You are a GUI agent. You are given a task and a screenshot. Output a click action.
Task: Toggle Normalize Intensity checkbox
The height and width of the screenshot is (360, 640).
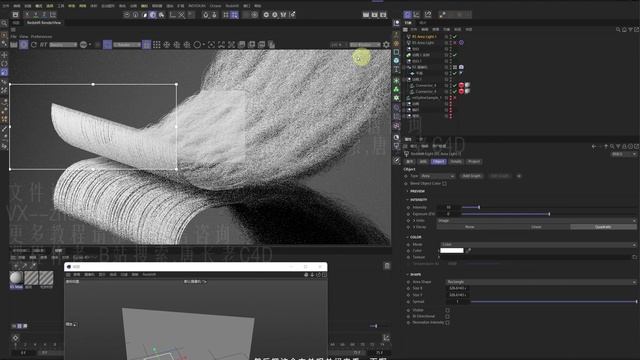click(x=447, y=322)
